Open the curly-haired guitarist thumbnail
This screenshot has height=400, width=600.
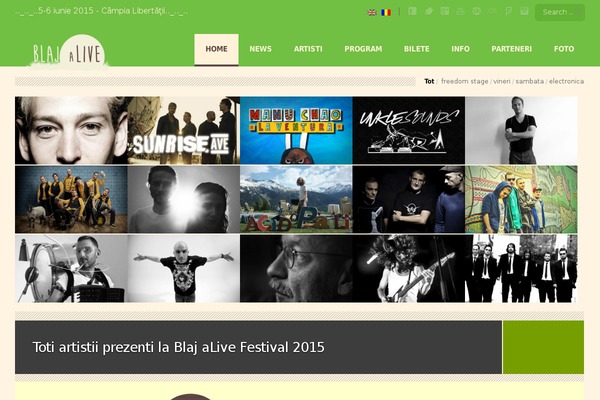pos(409,268)
